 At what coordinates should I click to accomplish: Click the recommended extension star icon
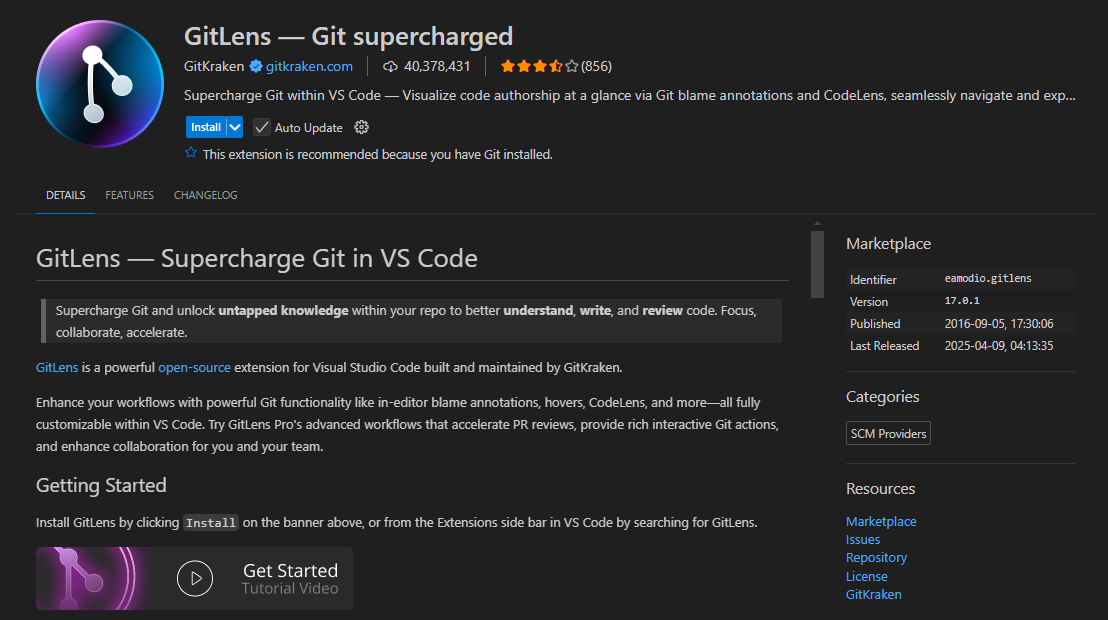[x=191, y=154]
